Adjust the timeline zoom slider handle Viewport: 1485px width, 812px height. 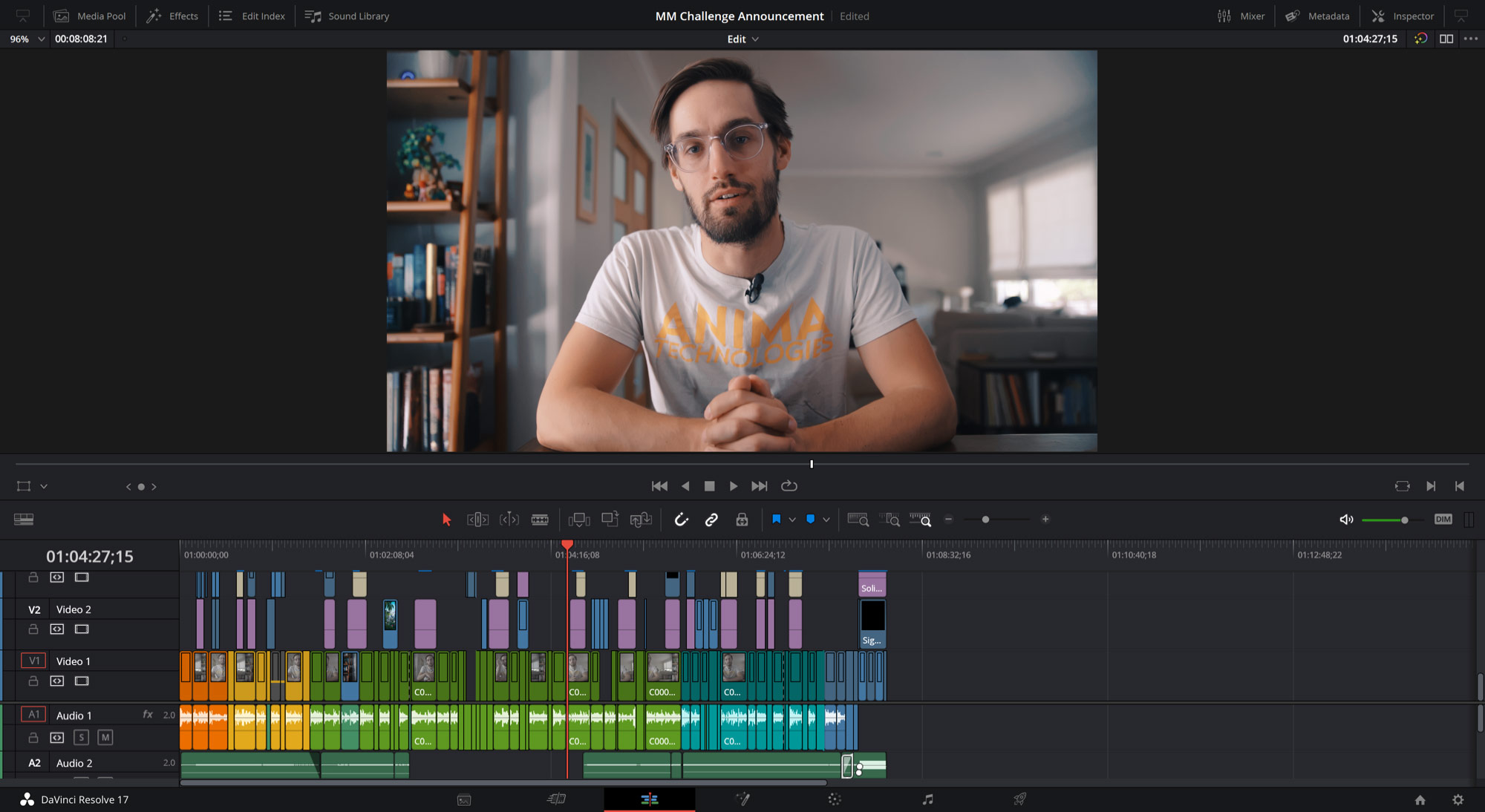pyautogui.click(x=985, y=520)
